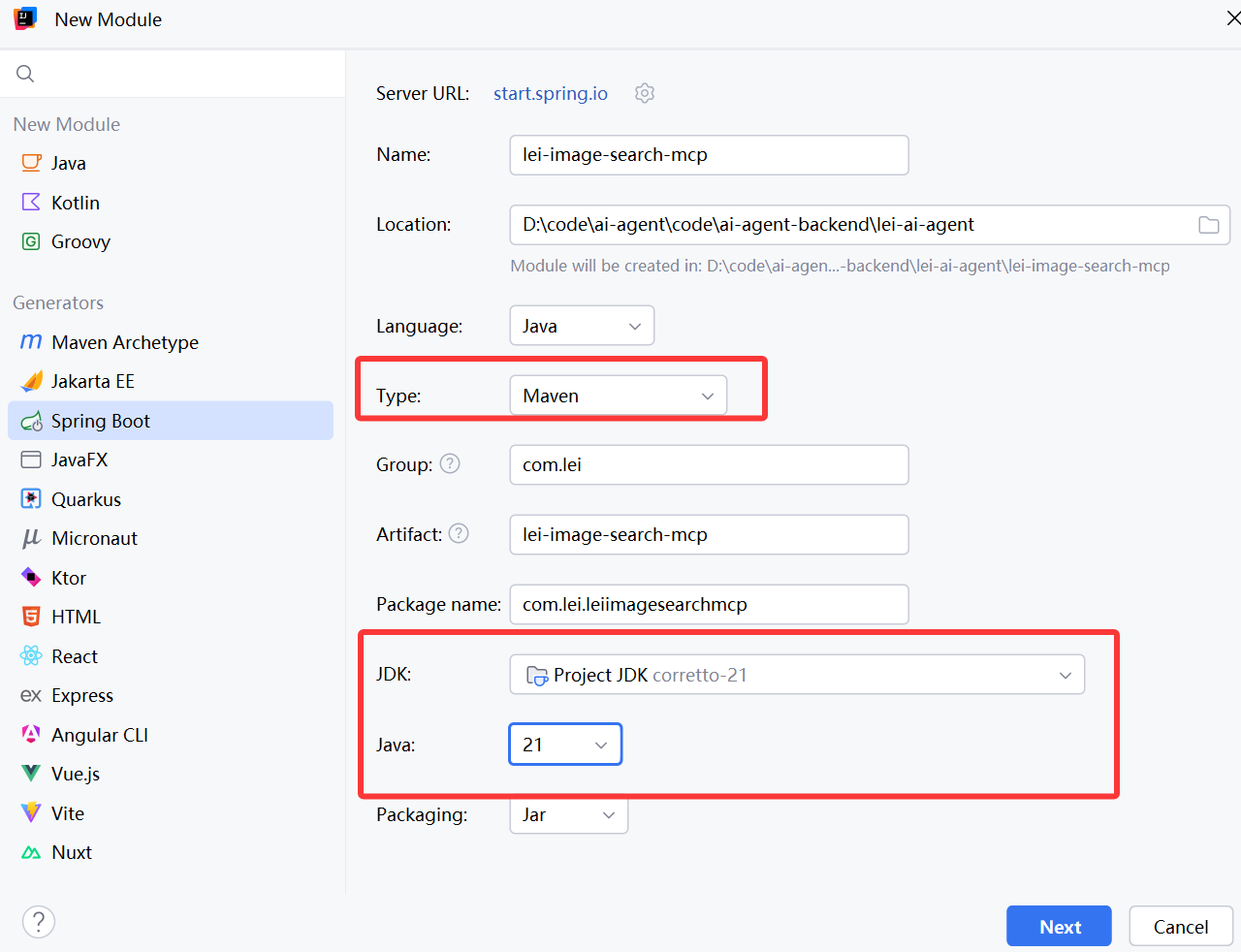Image resolution: width=1241 pixels, height=952 pixels.
Task: Click the Quarkus icon
Action: (x=31, y=498)
